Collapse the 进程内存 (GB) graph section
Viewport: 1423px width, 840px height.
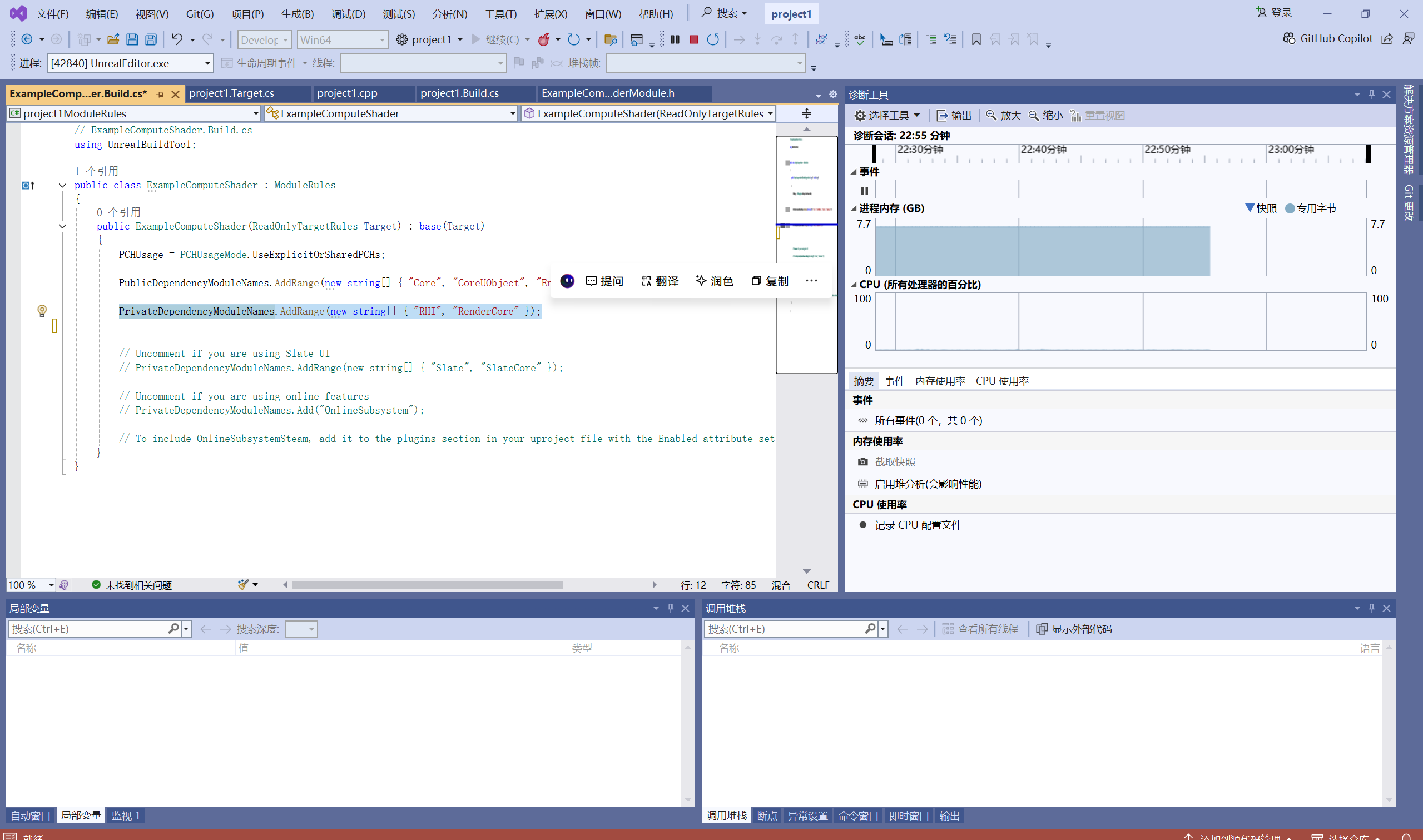pyautogui.click(x=854, y=209)
